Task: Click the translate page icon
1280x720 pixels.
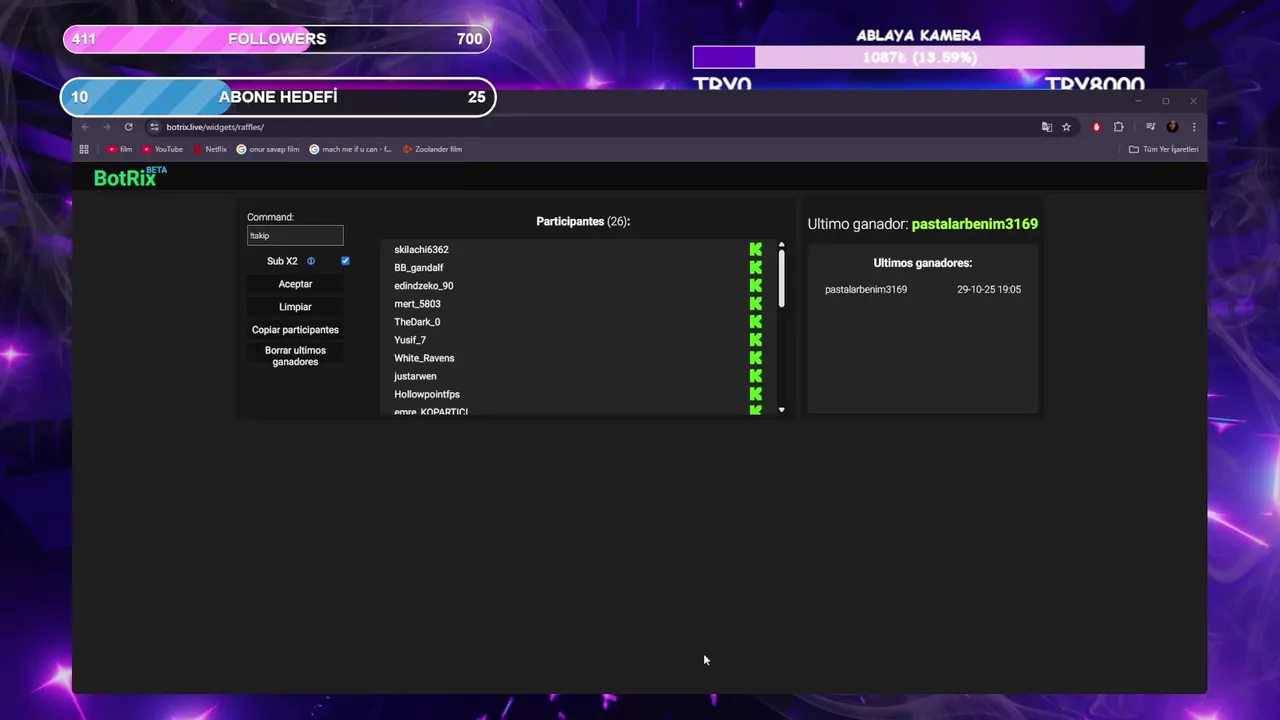Action: [x=1047, y=127]
